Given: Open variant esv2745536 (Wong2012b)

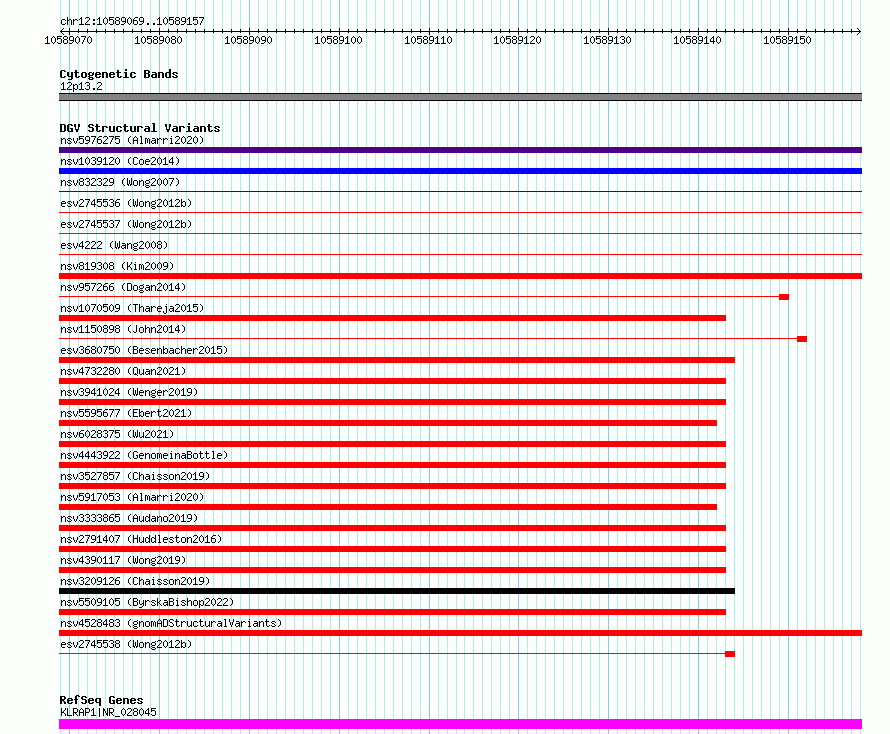Looking at the screenshot, I should click(x=126, y=203).
